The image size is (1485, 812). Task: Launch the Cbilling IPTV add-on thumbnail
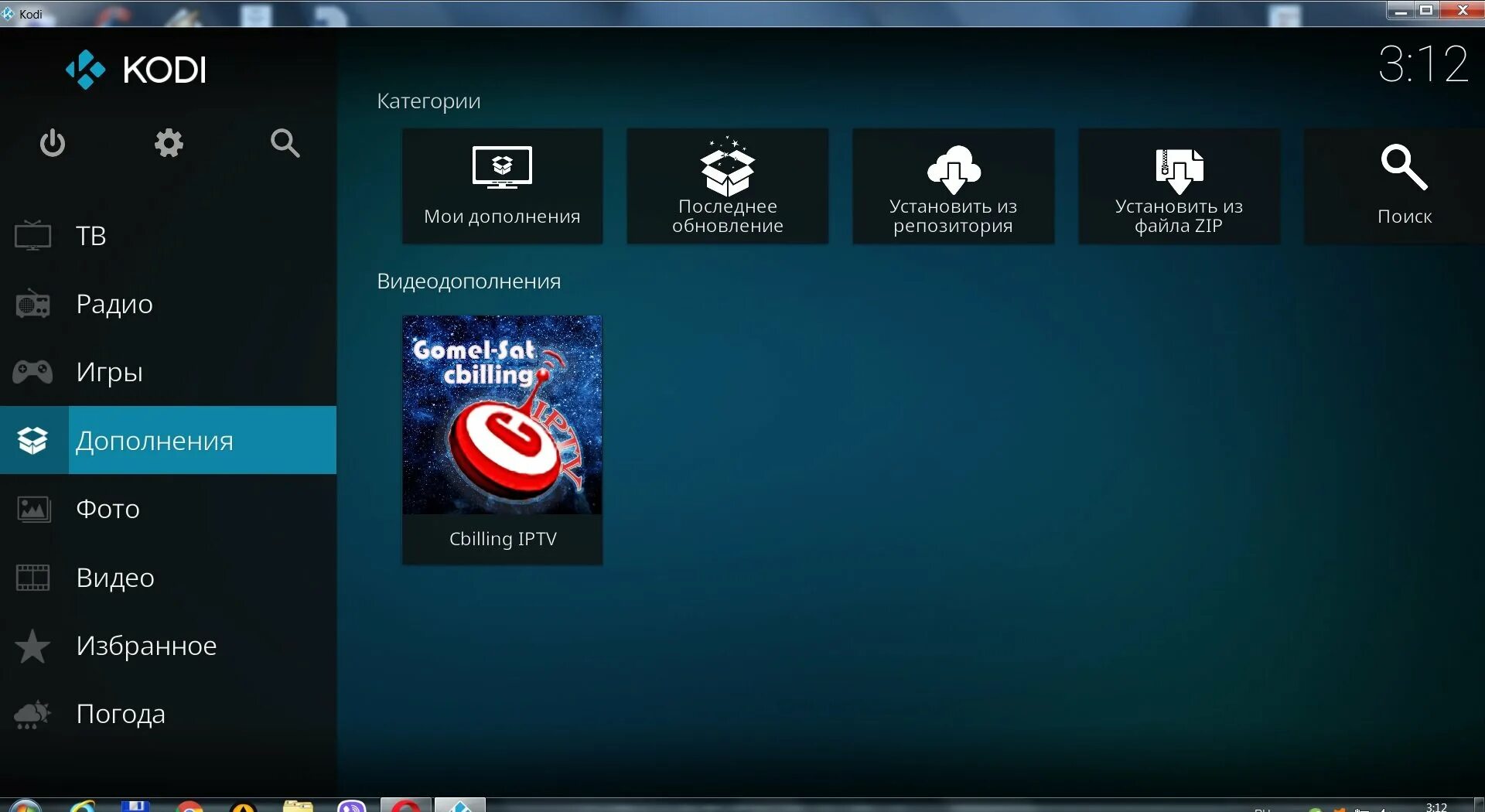502,439
